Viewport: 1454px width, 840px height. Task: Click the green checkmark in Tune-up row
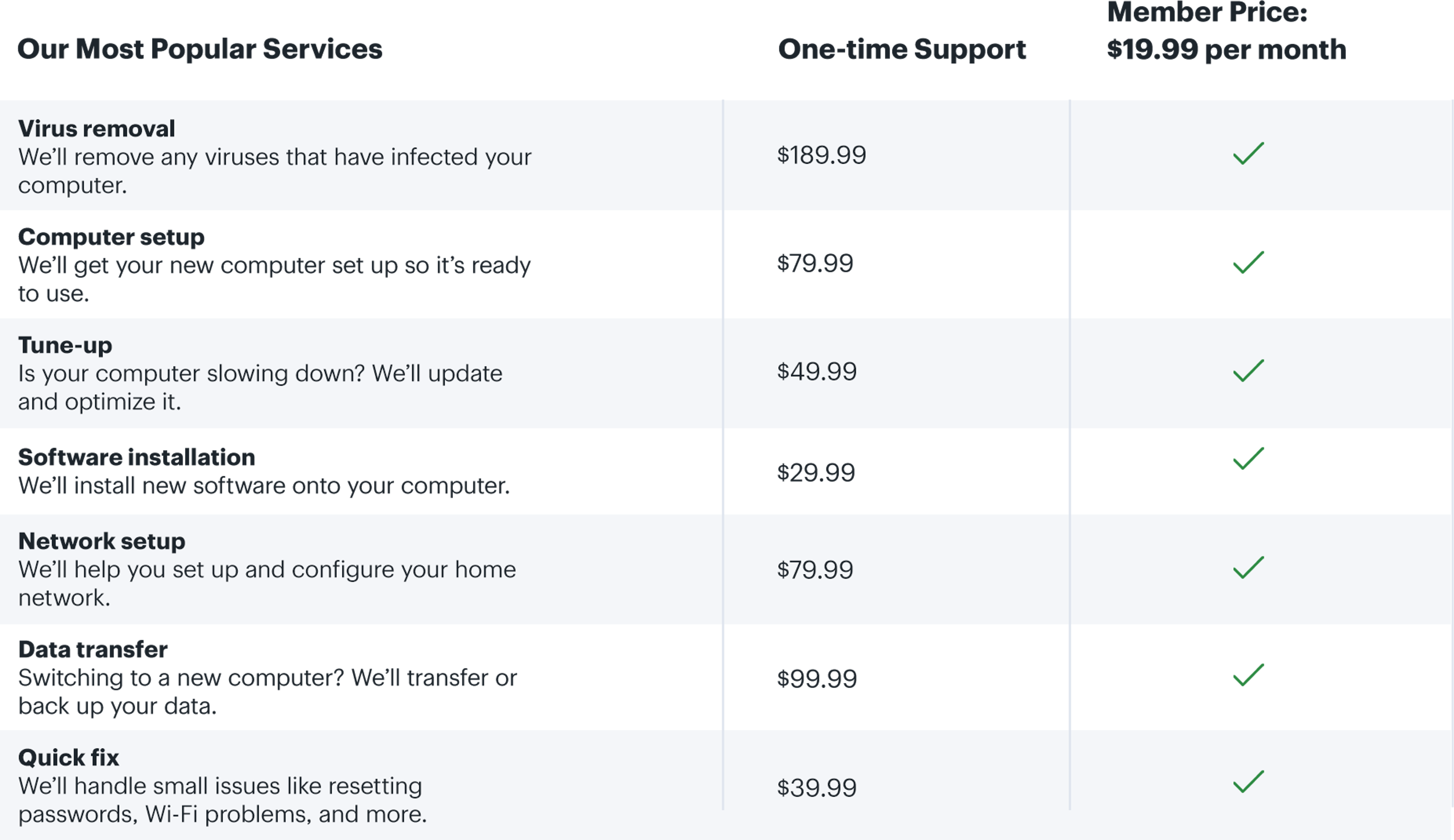click(1248, 371)
